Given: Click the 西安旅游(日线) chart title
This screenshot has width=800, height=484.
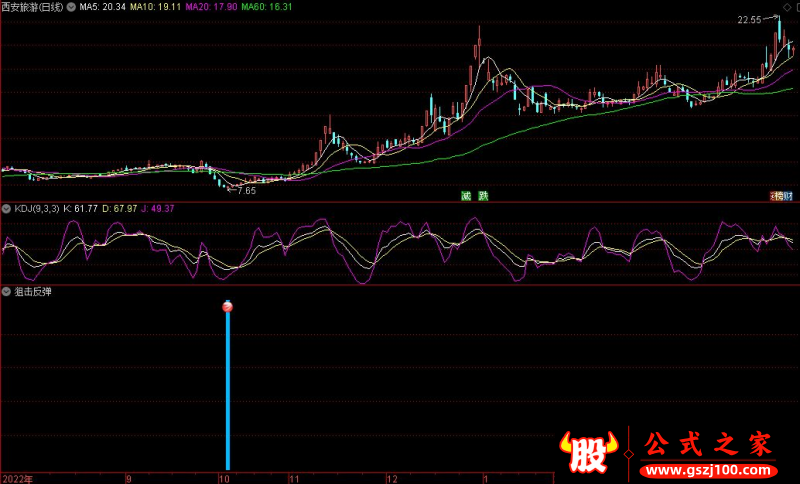Looking at the screenshot, I should coord(32,7).
